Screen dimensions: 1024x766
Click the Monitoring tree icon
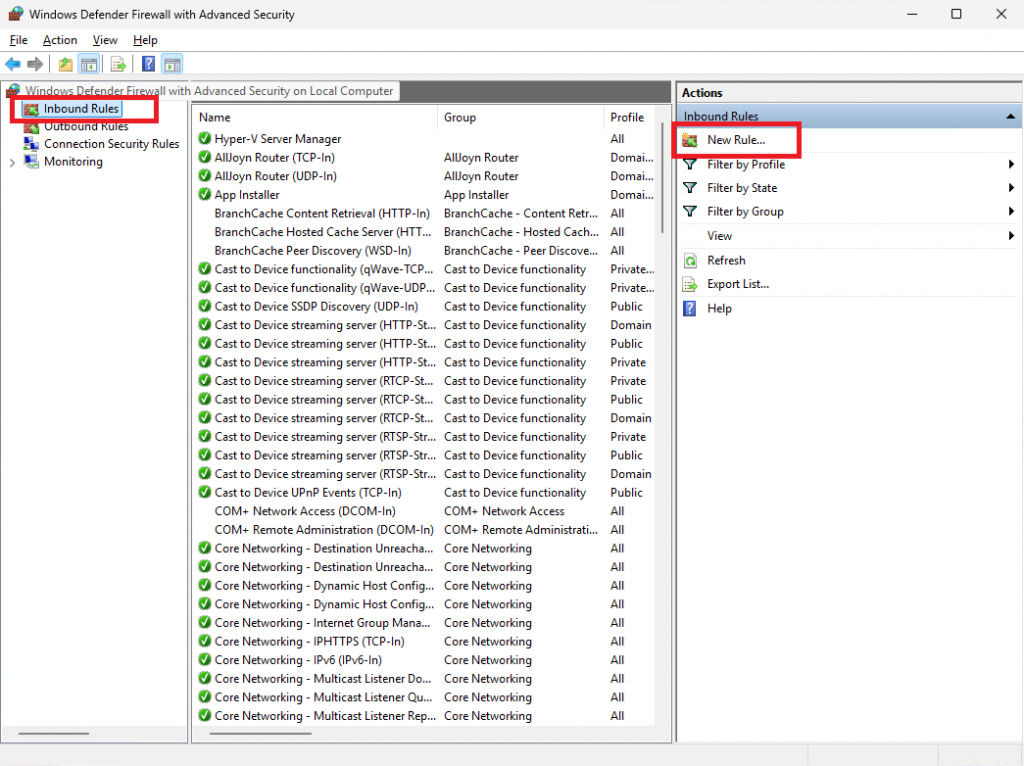point(31,161)
